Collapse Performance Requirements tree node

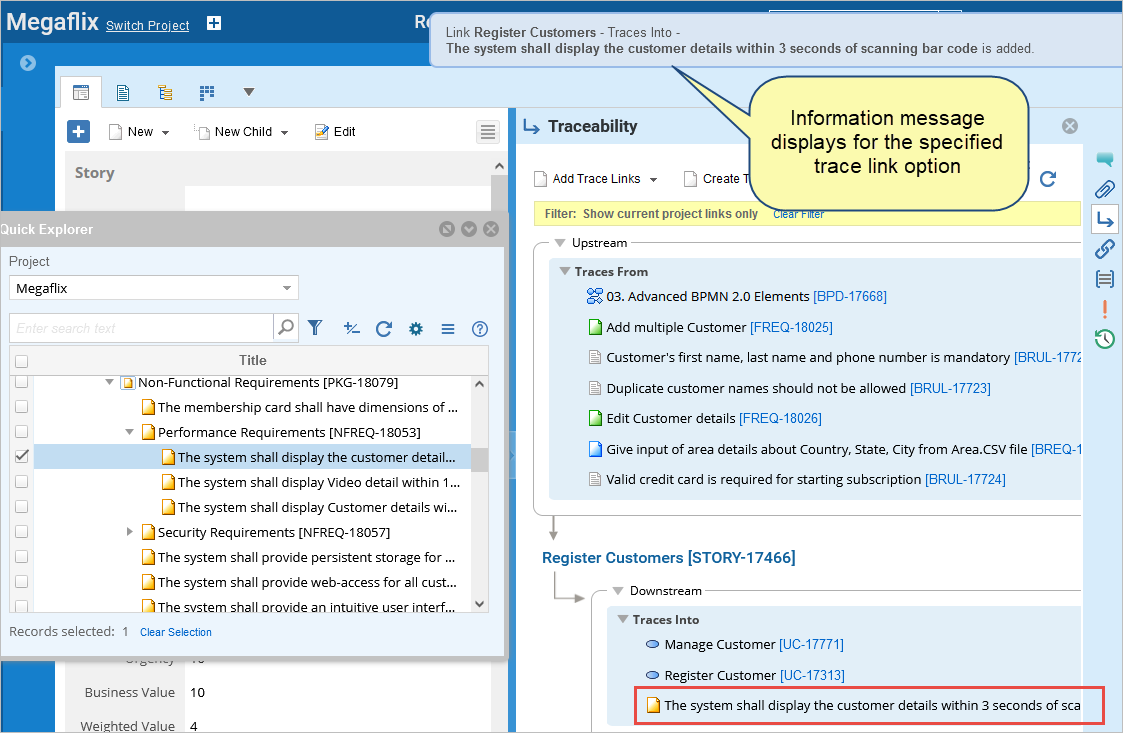coord(130,432)
